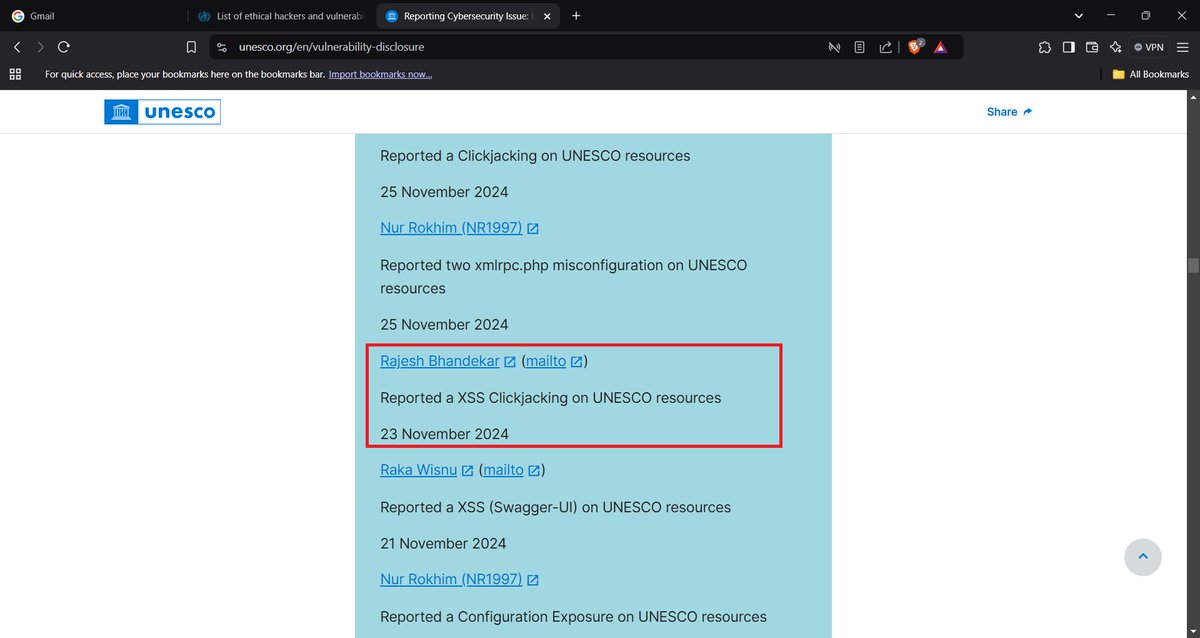Select the Reporting Cybersecurity Issue tab
Viewport: 1200px width, 638px height.
(469, 16)
